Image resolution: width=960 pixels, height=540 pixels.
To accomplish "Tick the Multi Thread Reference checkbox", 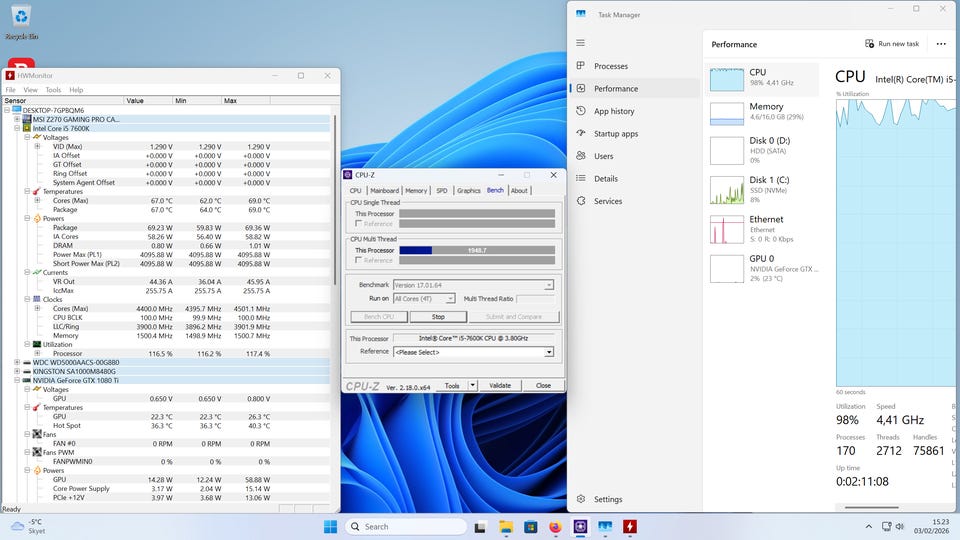I will pos(359,260).
